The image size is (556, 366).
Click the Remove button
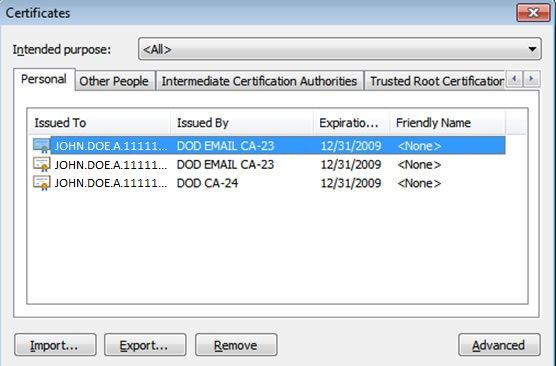pos(236,345)
